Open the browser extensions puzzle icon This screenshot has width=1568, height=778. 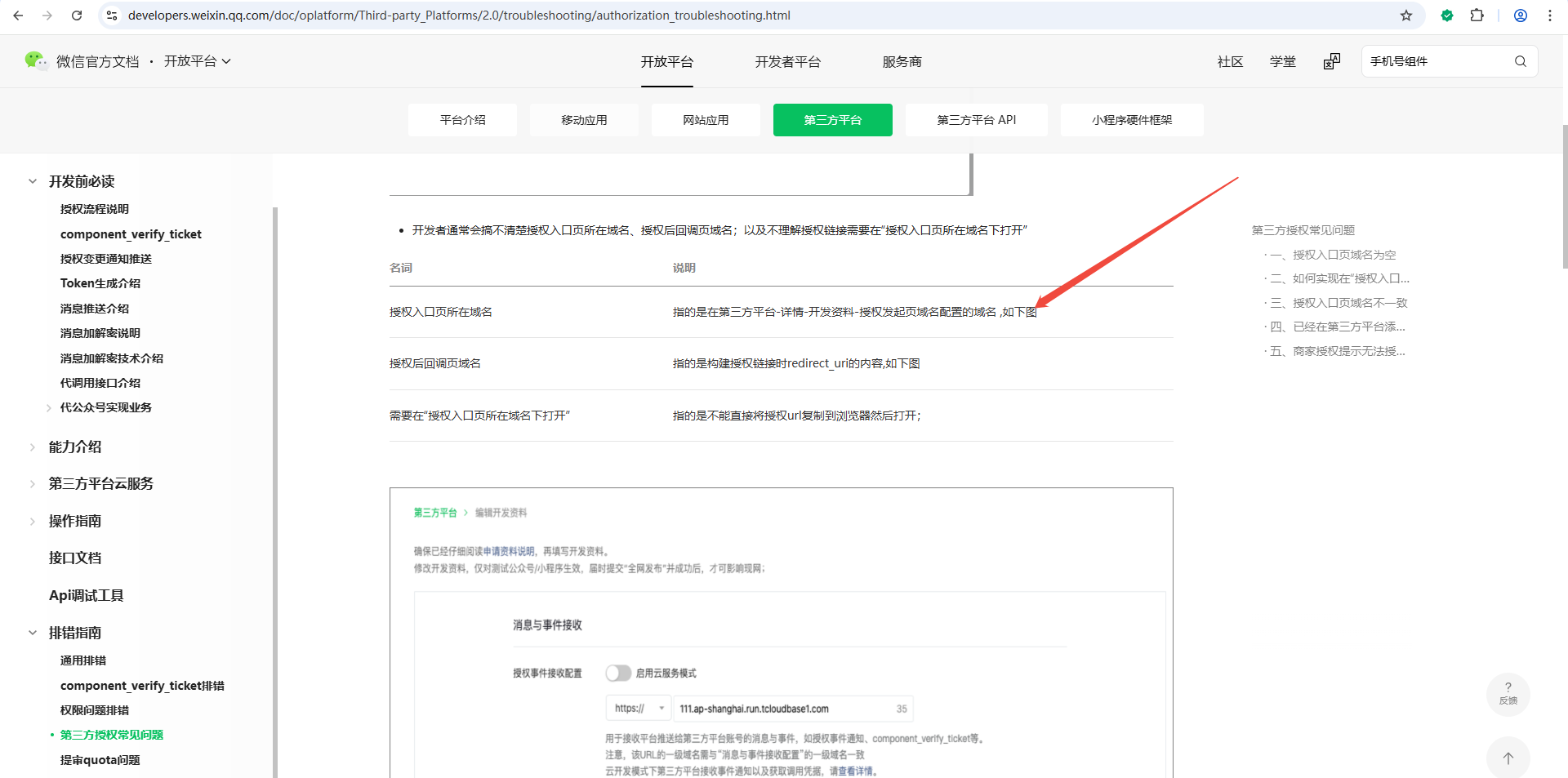(x=1477, y=16)
